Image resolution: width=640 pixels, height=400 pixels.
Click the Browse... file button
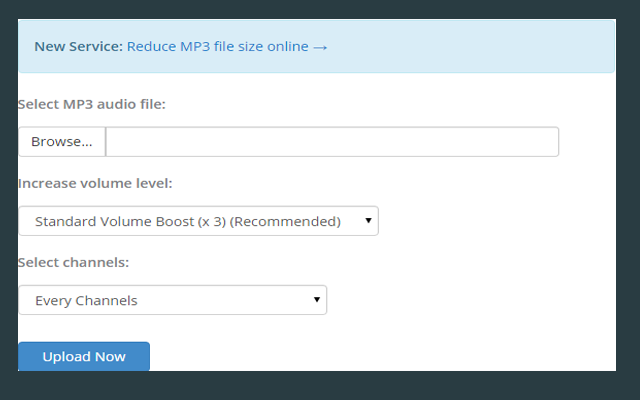(61, 142)
